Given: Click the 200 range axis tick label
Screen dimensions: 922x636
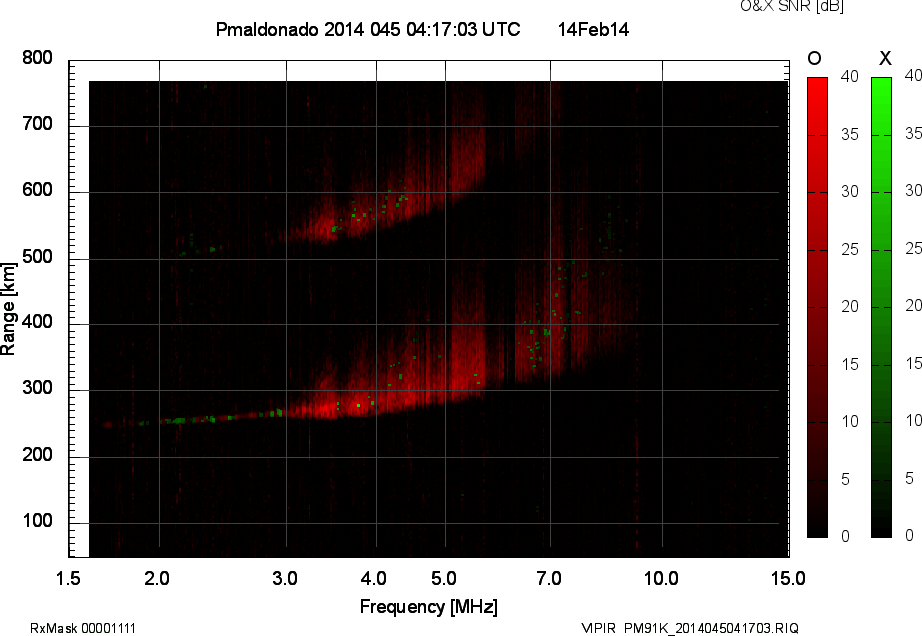Looking at the screenshot, I should click(37, 454).
